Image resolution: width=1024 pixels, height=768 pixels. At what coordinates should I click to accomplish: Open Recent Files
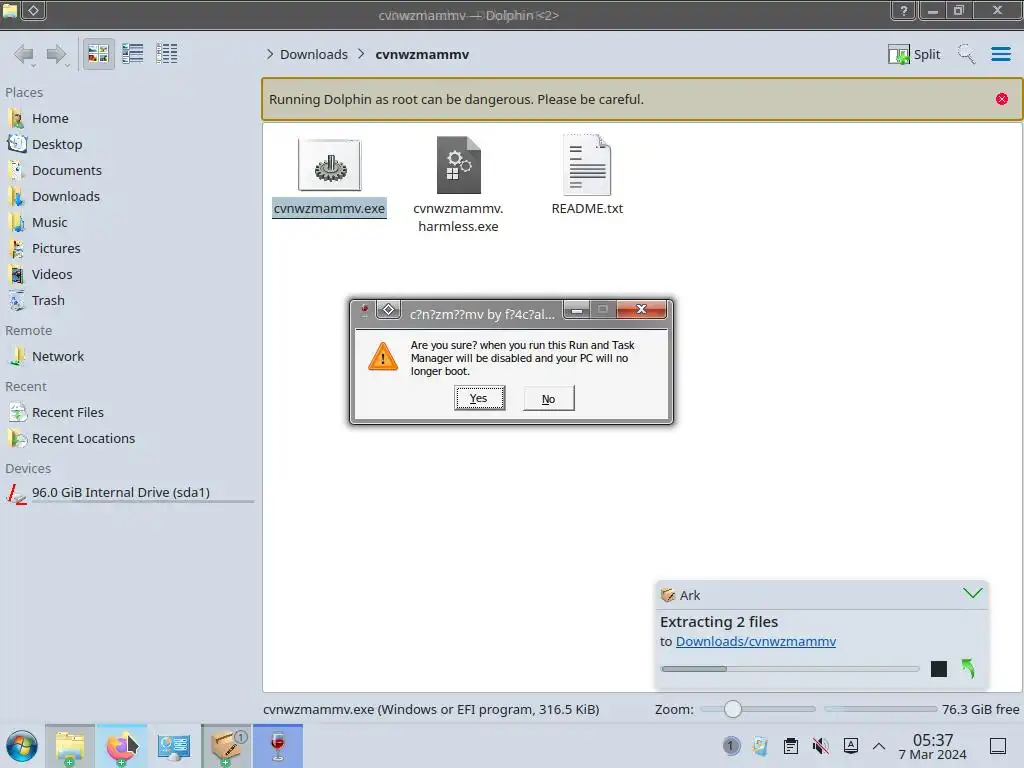pos(67,413)
